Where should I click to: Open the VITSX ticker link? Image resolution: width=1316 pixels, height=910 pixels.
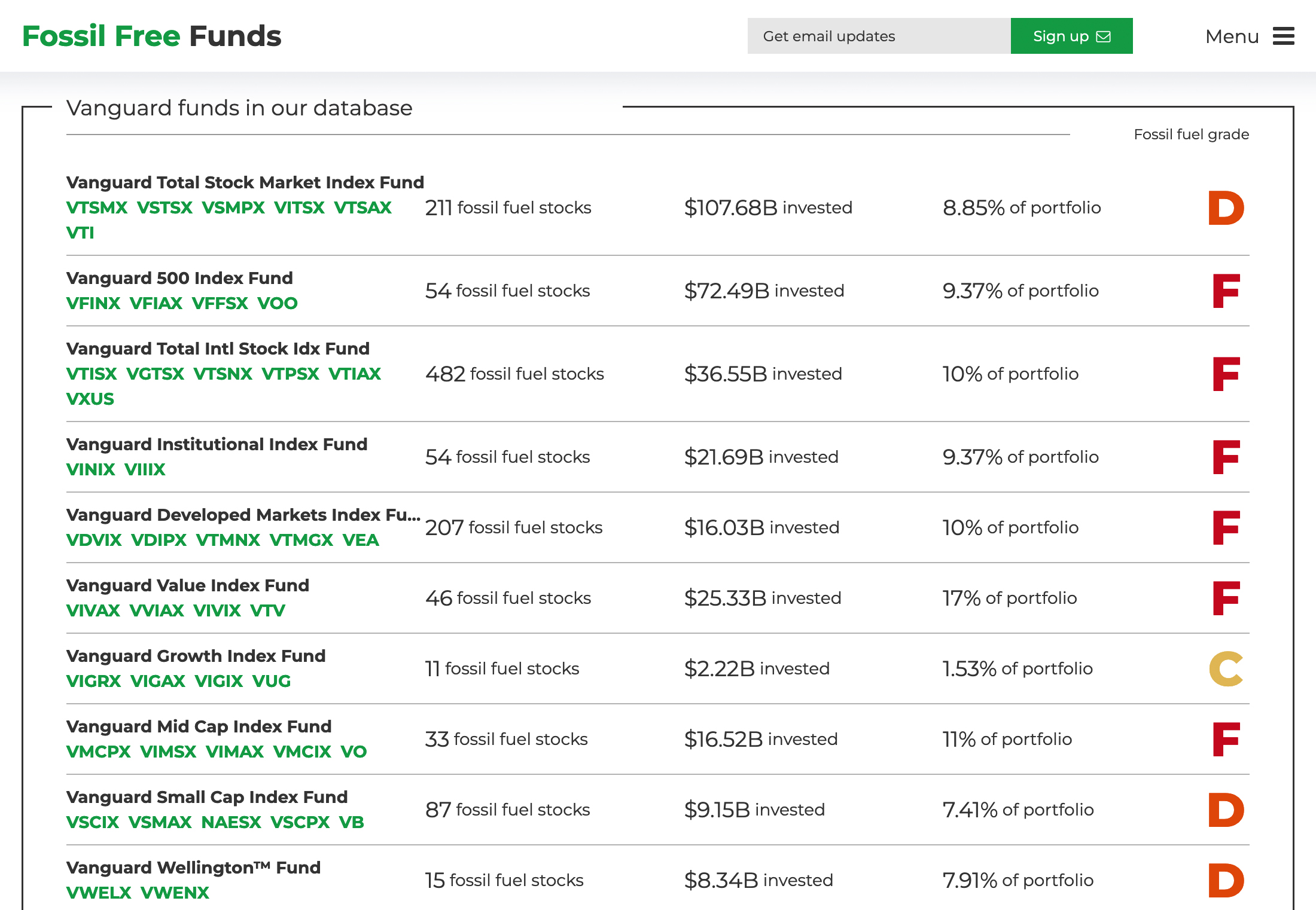tap(299, 207)
